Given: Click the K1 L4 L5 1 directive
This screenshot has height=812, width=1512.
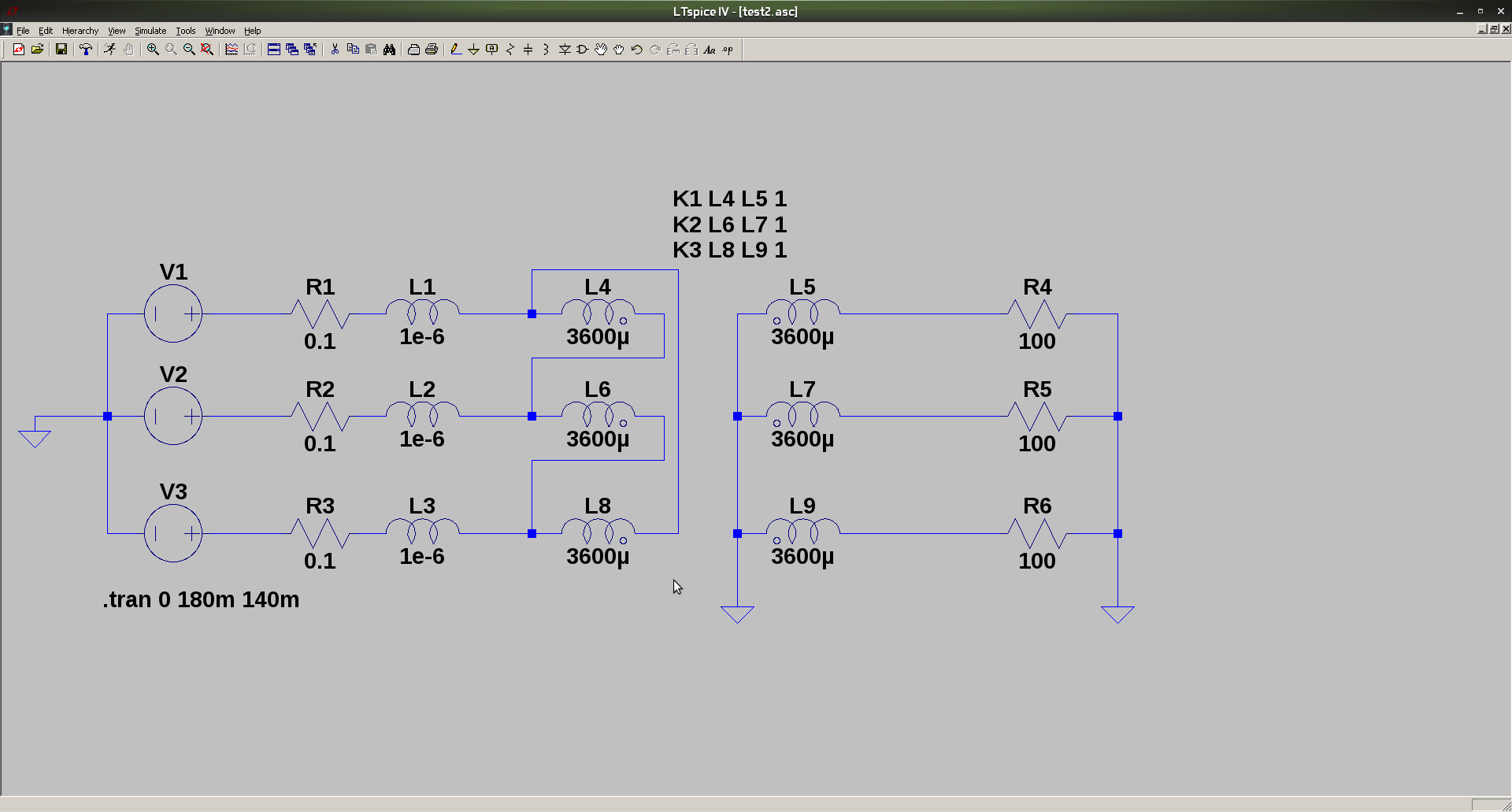Looking at the screenshot, I should pyautogui.click(x=729, y=198).
